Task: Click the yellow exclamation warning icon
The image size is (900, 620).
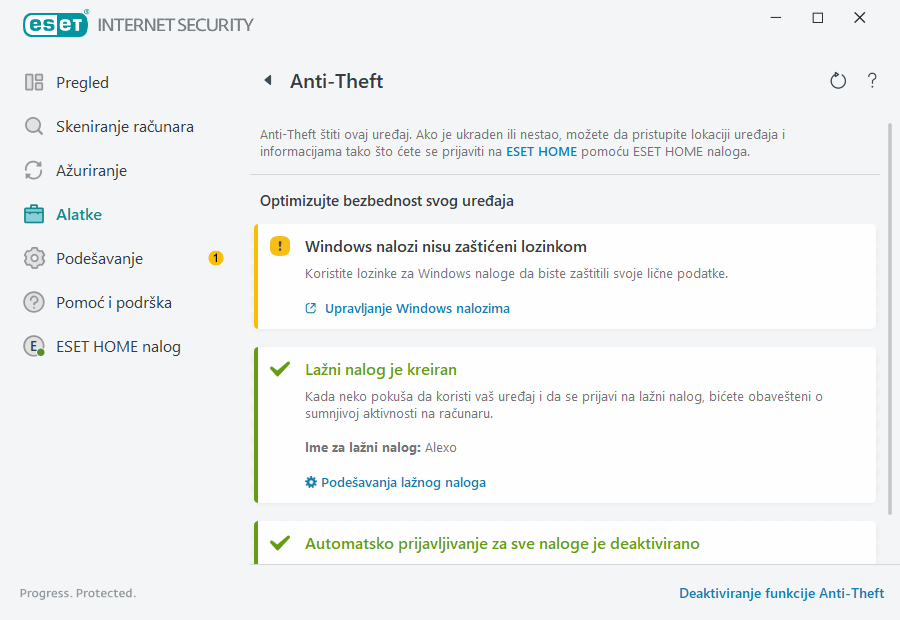Action: coord(280,246)
